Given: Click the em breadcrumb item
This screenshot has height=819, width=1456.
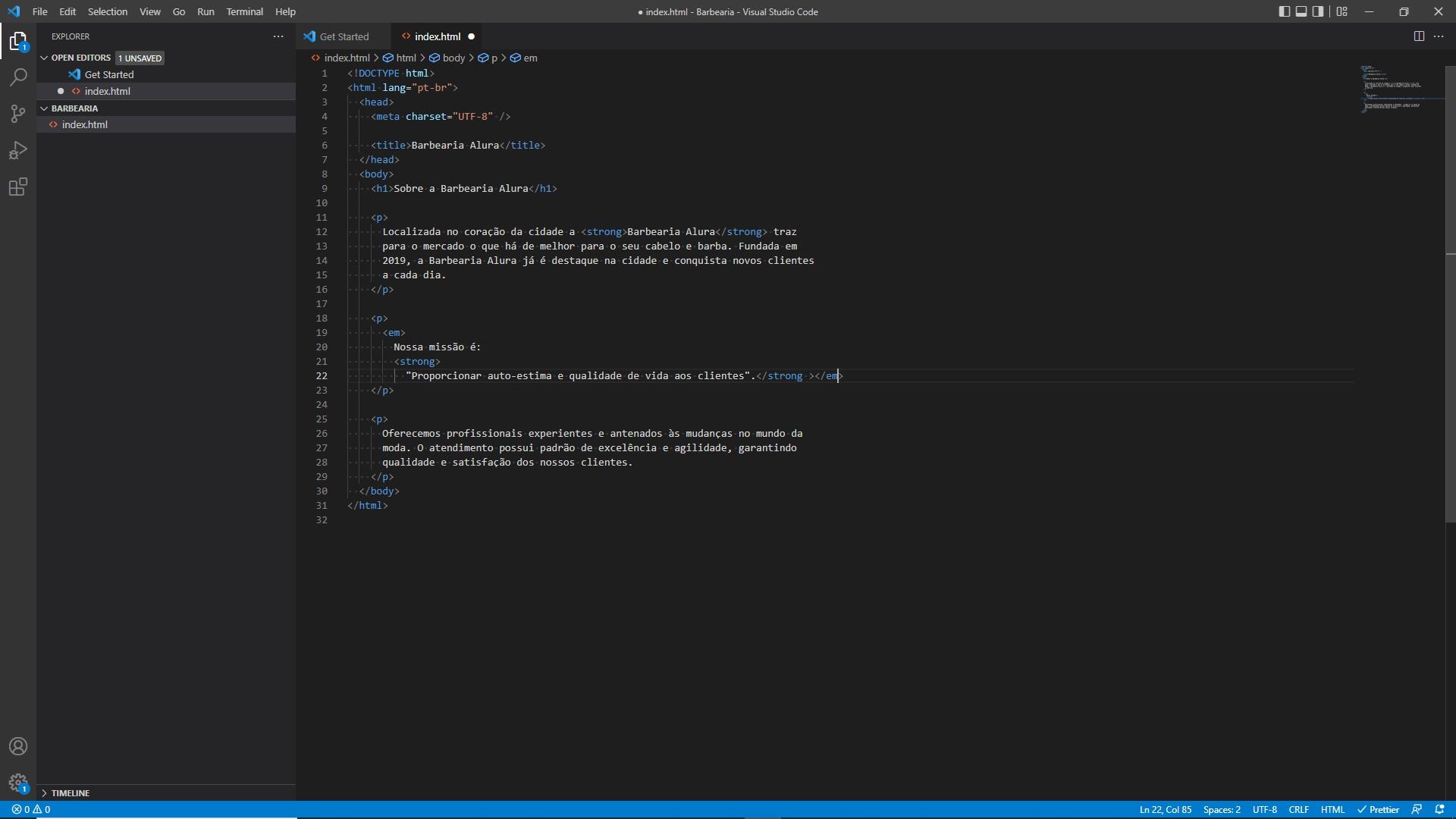Looking at the screenshot, I should (524, 58).
